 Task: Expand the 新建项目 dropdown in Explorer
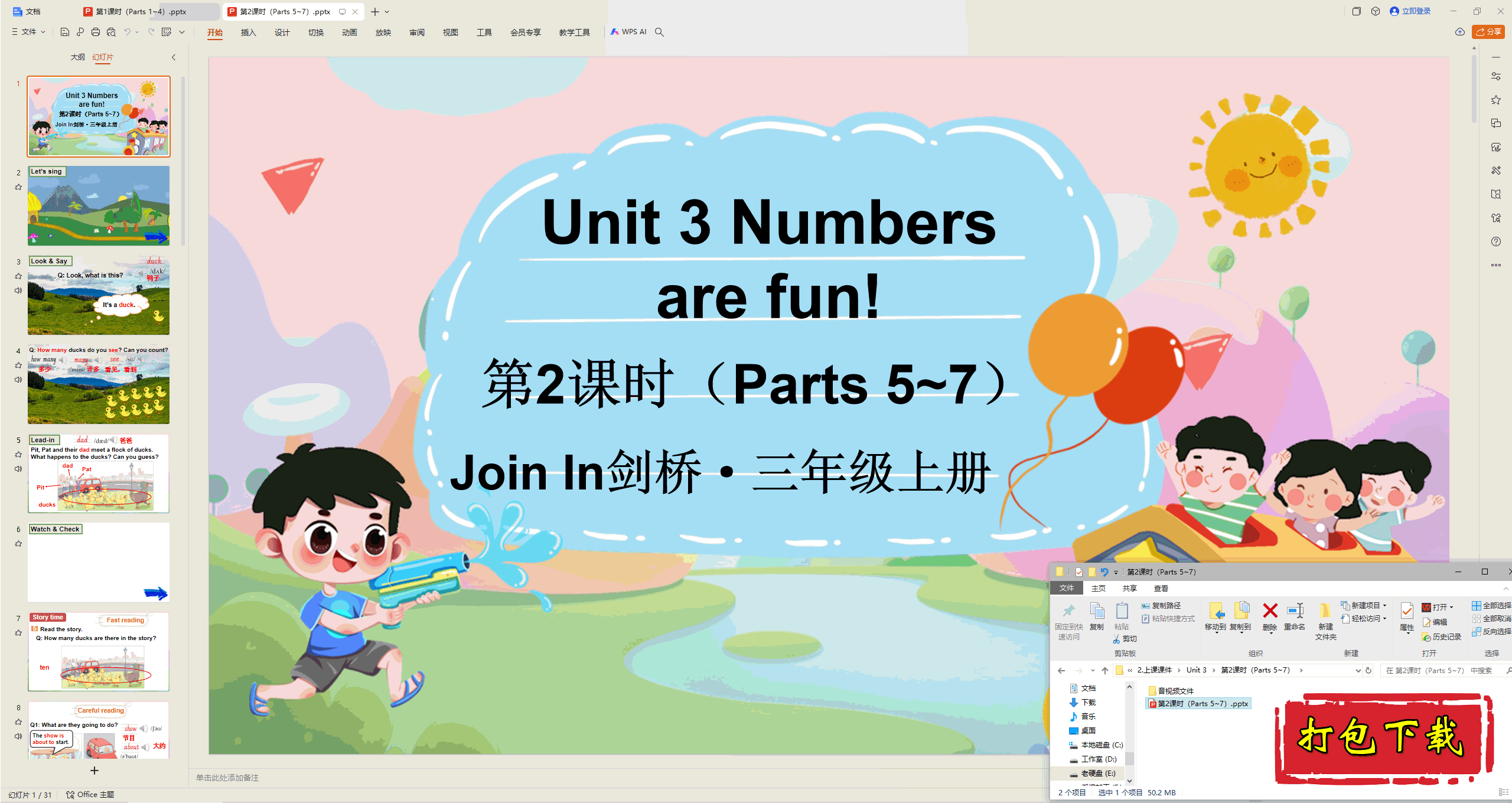tap(1385, 606)
